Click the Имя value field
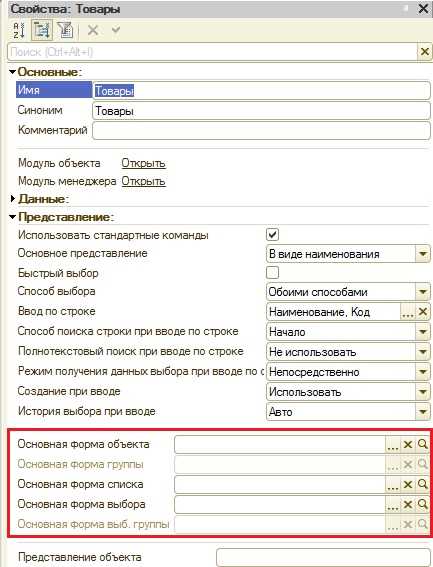 261,90
